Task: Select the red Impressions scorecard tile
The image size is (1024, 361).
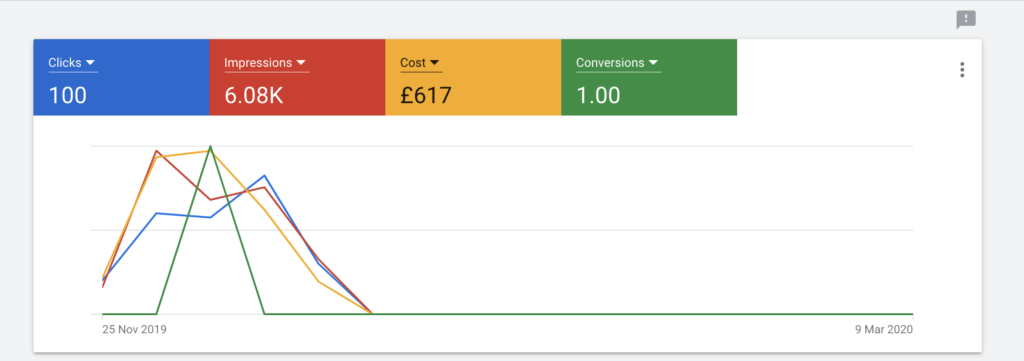Action: click(297, 77)
